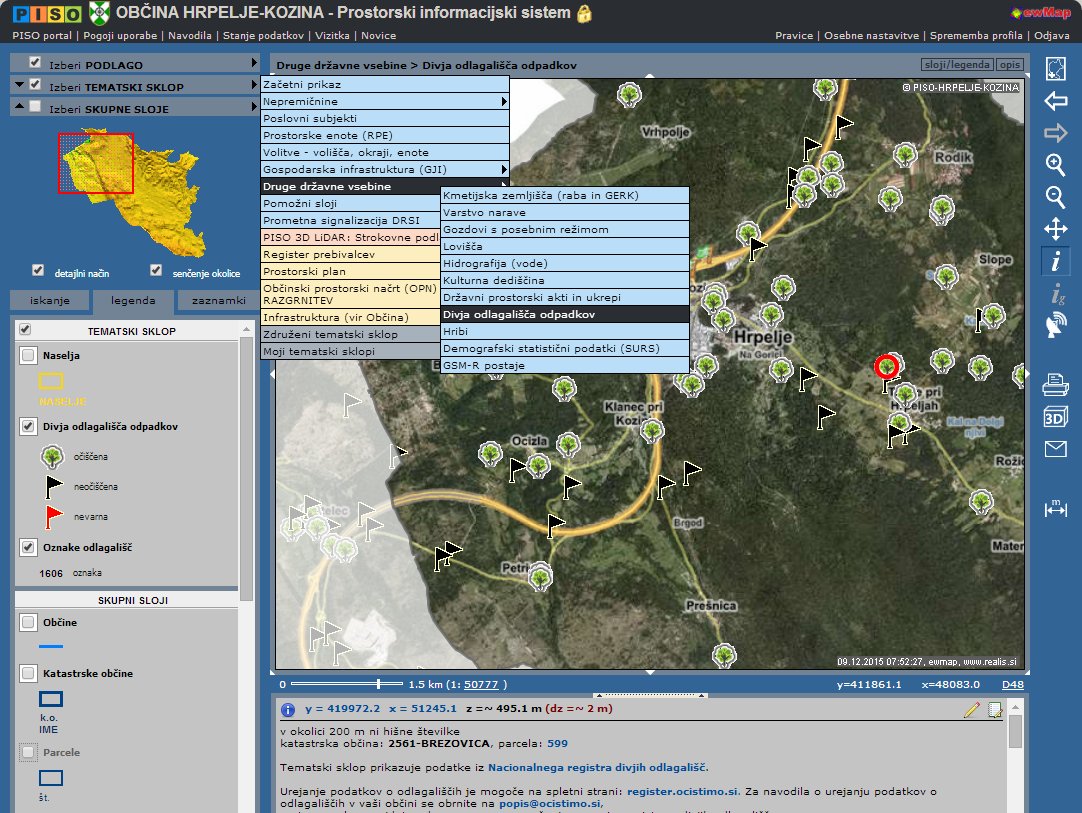Enable the Naselja layer checkbox

coord(28,355)
